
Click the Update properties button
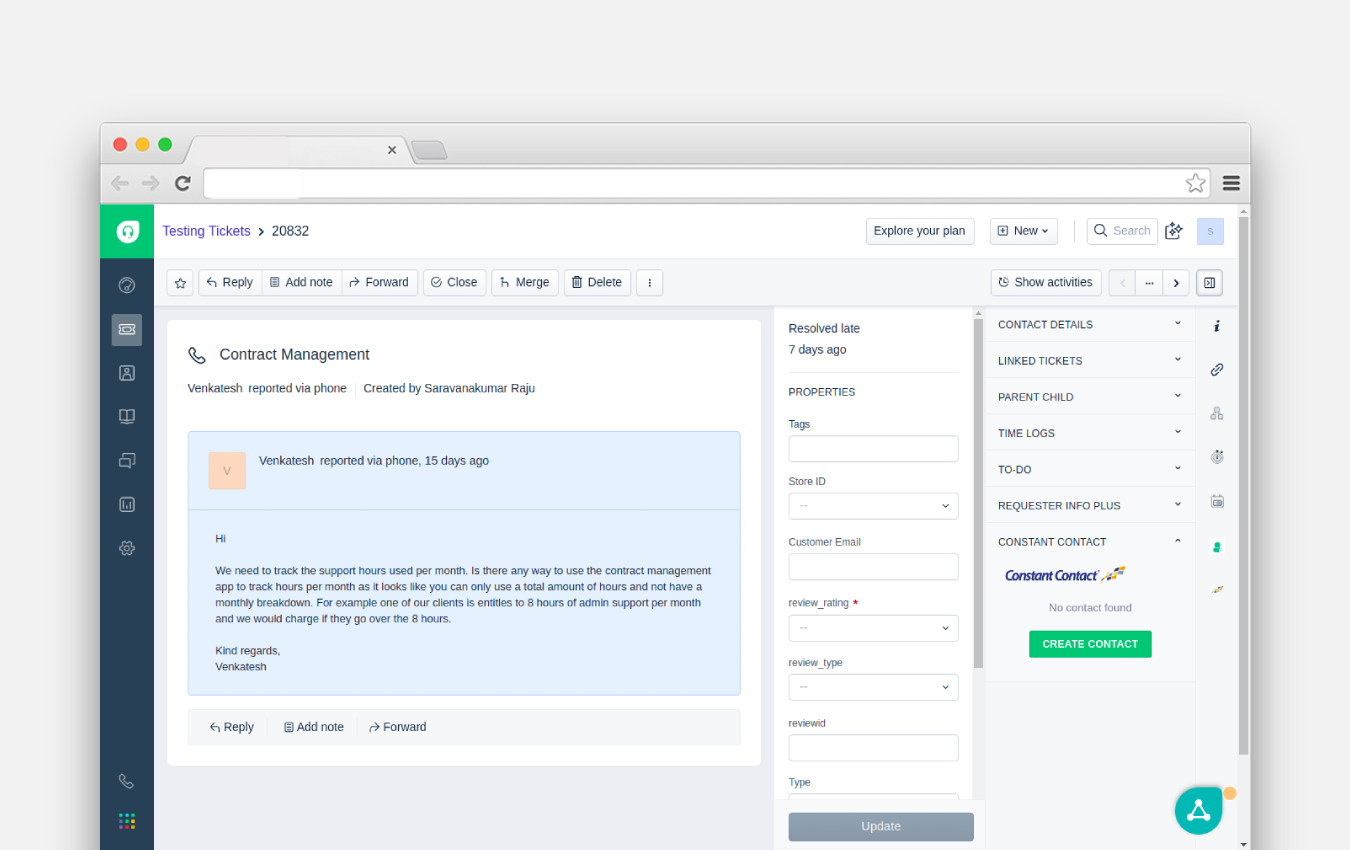(881, 827)
